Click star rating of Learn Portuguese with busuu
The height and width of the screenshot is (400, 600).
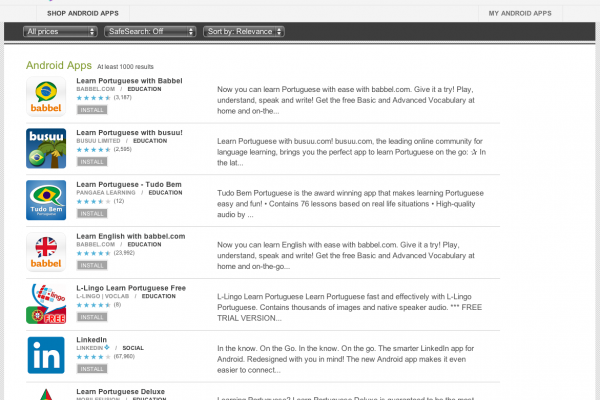point(94,150)
